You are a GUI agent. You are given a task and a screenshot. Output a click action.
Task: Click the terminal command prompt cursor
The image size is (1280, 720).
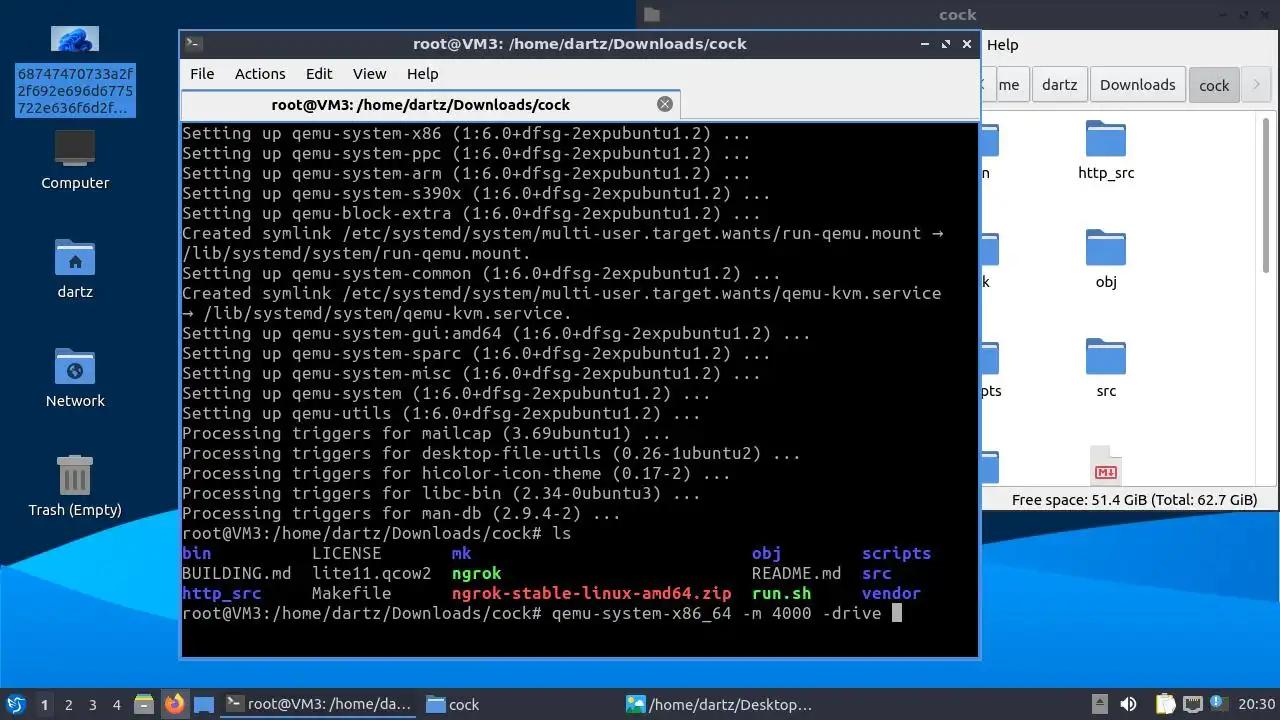[897, 613]
